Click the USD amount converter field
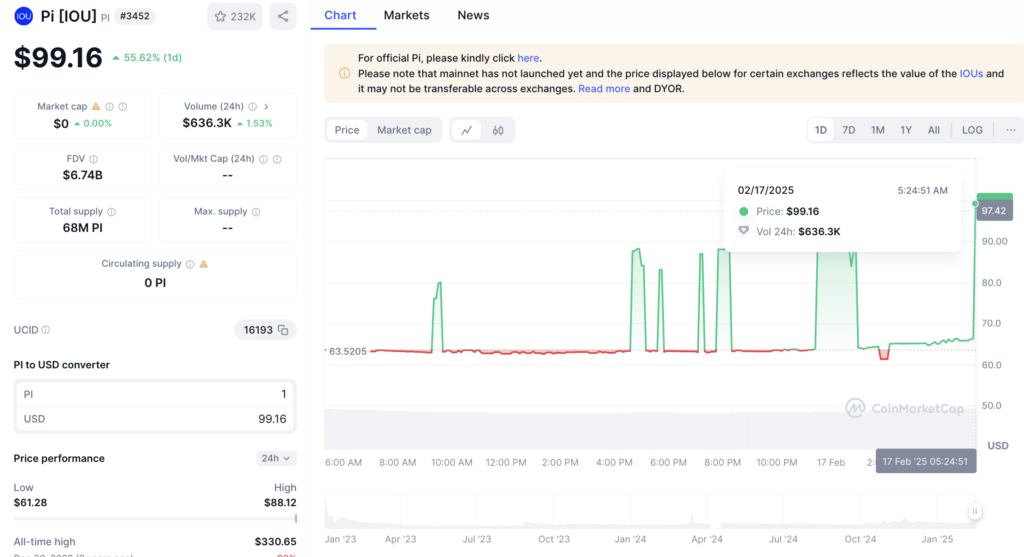Image resolution: width=1024 pixels, height=557 pixels. [x=155, y=419]
